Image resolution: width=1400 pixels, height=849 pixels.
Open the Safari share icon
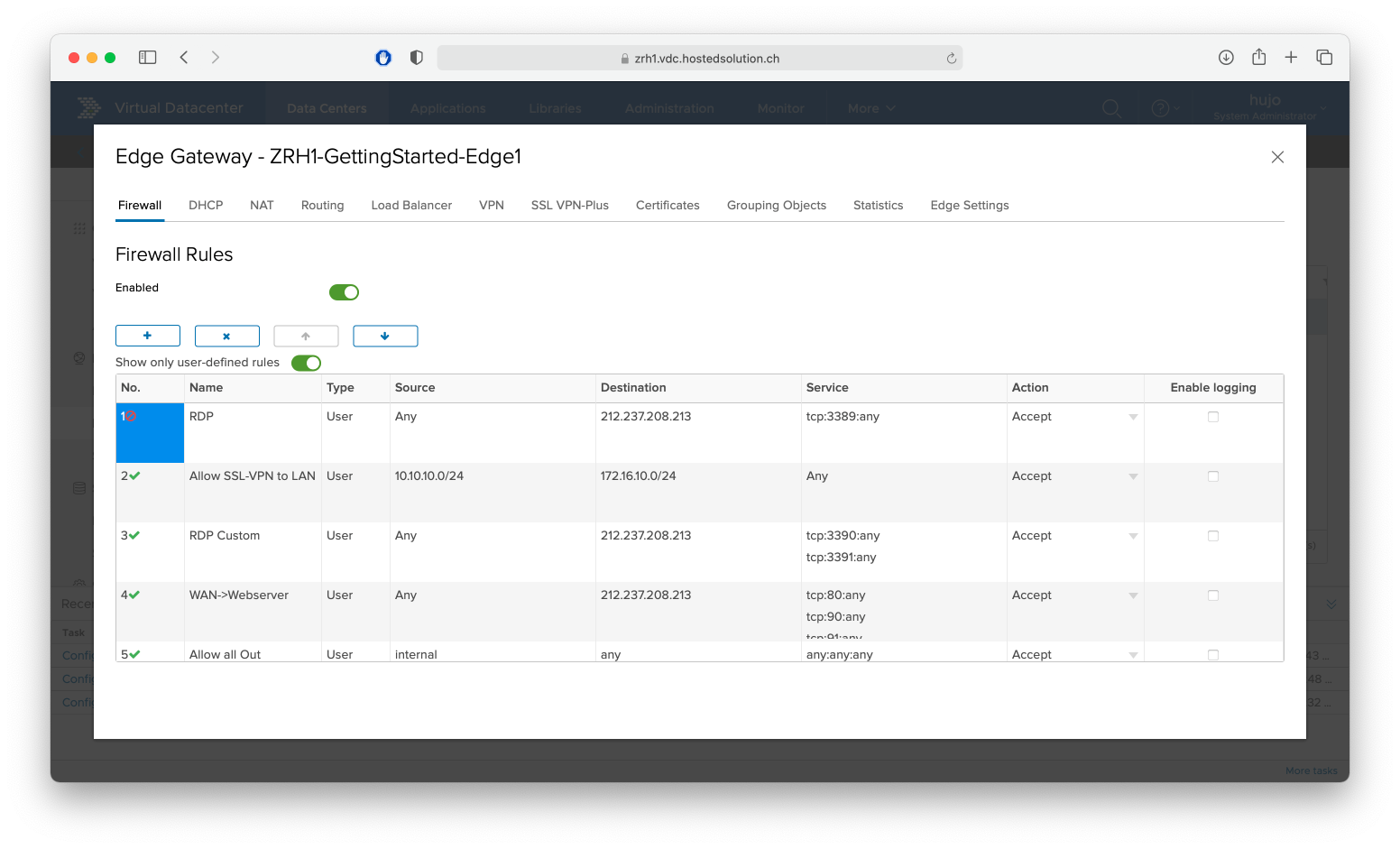tap(1258, 57)
